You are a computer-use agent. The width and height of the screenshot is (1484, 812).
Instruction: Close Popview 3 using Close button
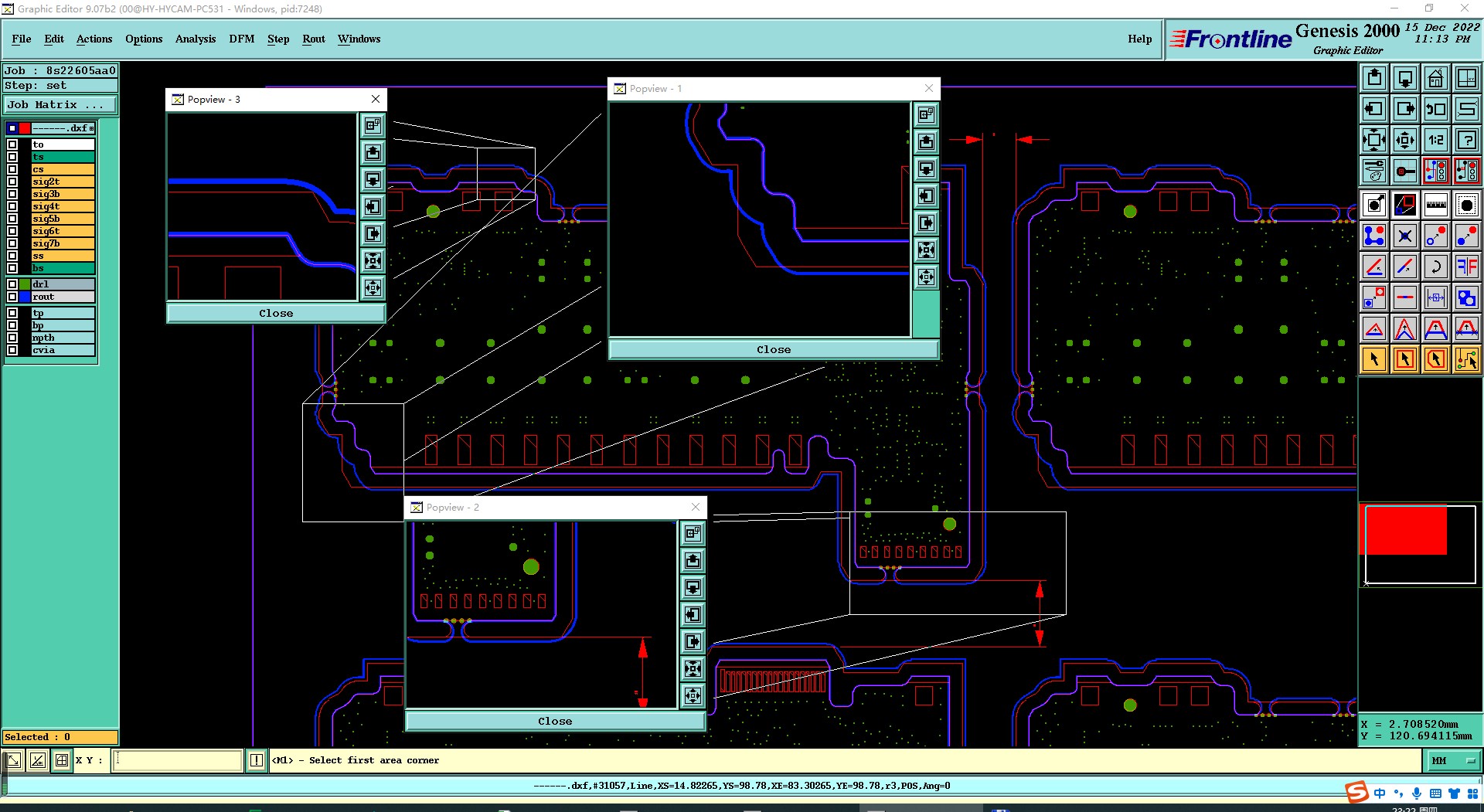(276, 313)
